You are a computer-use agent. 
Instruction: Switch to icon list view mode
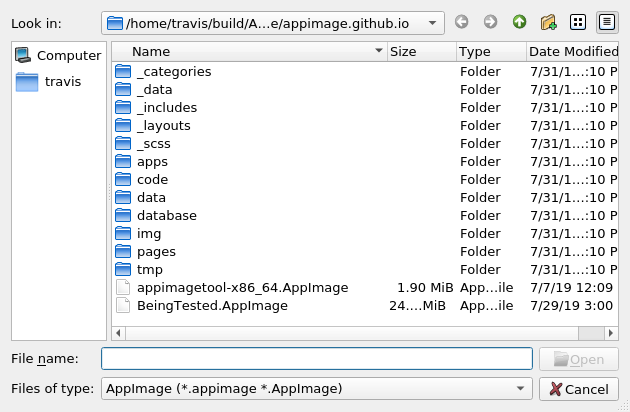[578, 22]
